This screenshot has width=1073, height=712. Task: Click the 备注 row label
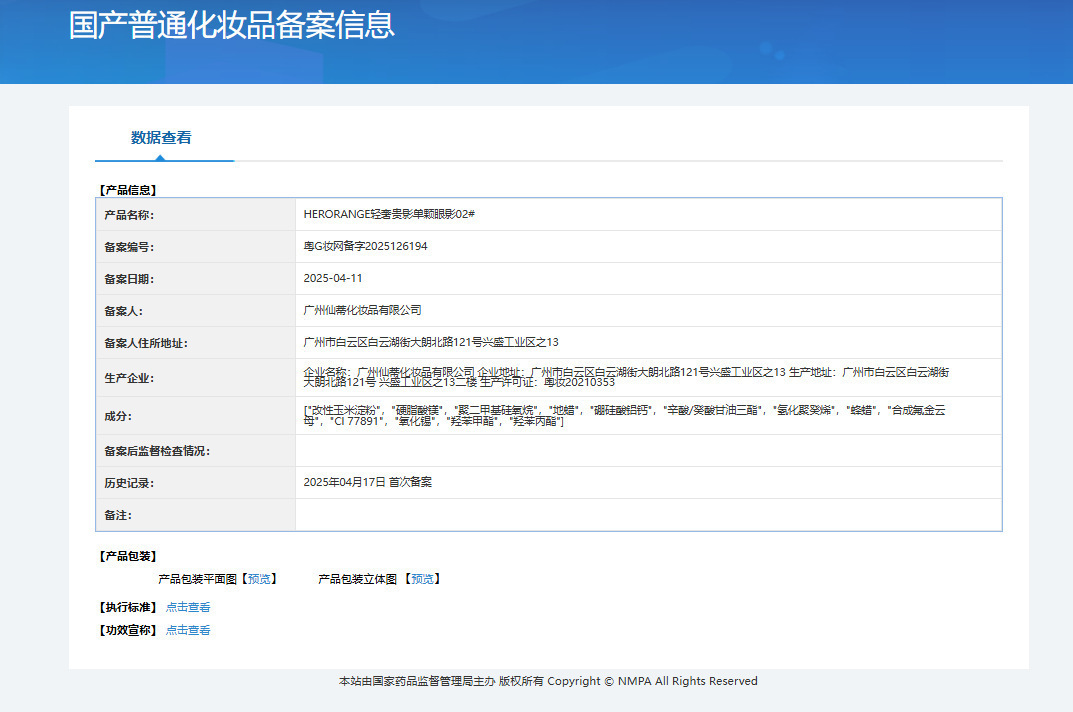[118, 516]
